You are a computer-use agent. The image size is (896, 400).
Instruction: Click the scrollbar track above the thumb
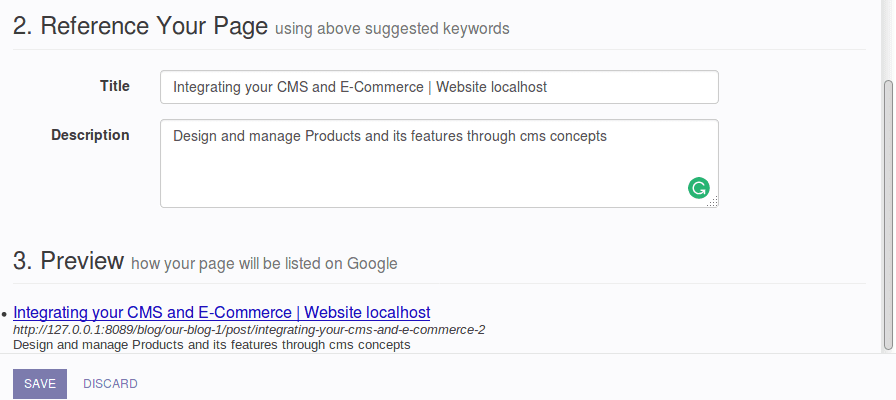(x=887, y=40)
